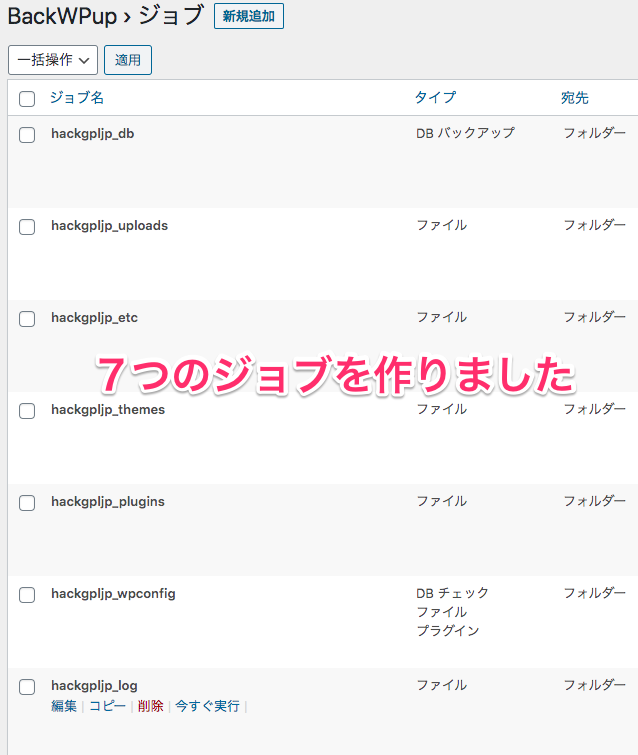Sort by the ジョブ名 column header
The image size is (638, 755).
click(x=77, y=98)
